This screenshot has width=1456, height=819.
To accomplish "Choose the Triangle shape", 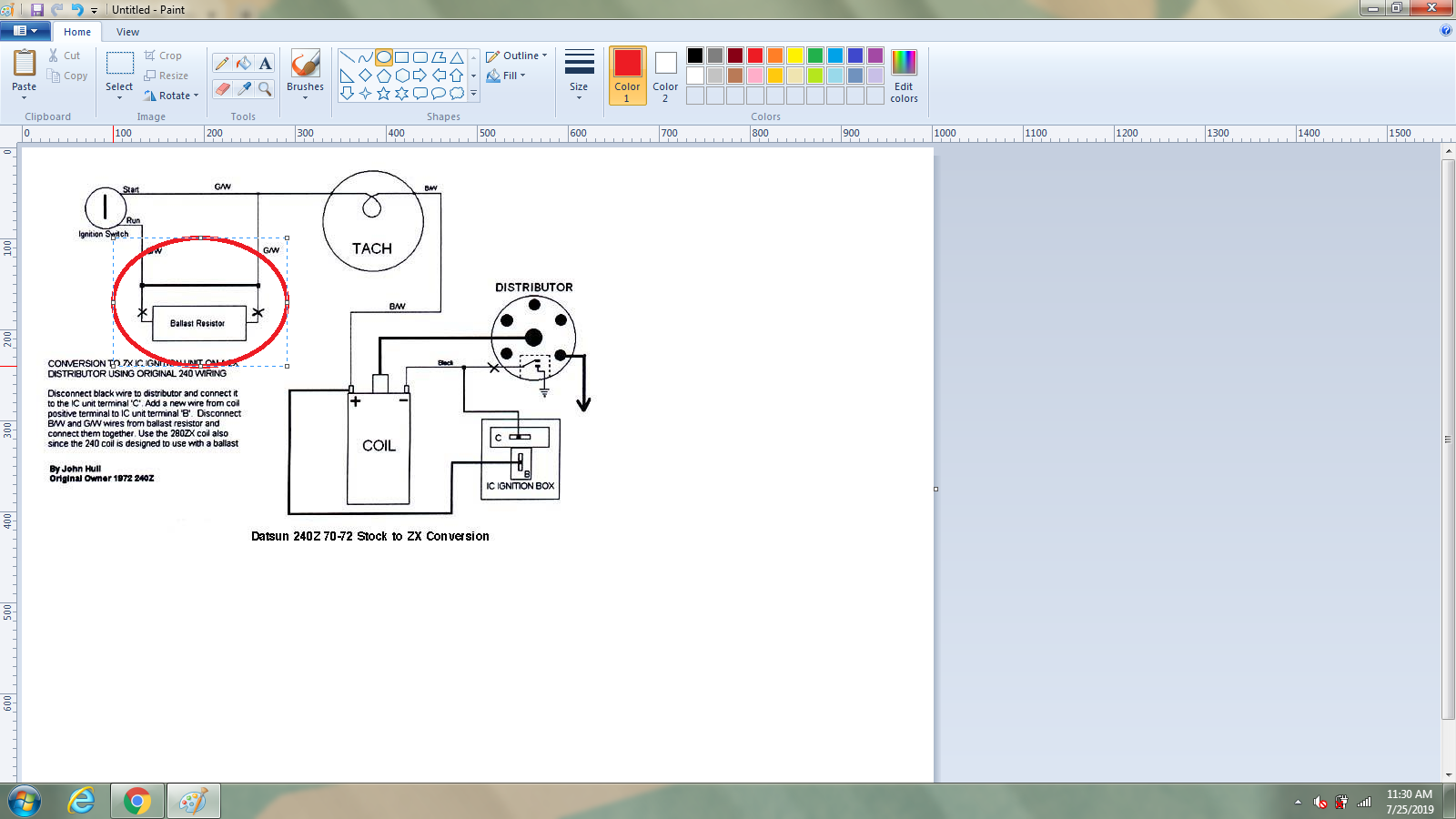I will pos(457,57).
